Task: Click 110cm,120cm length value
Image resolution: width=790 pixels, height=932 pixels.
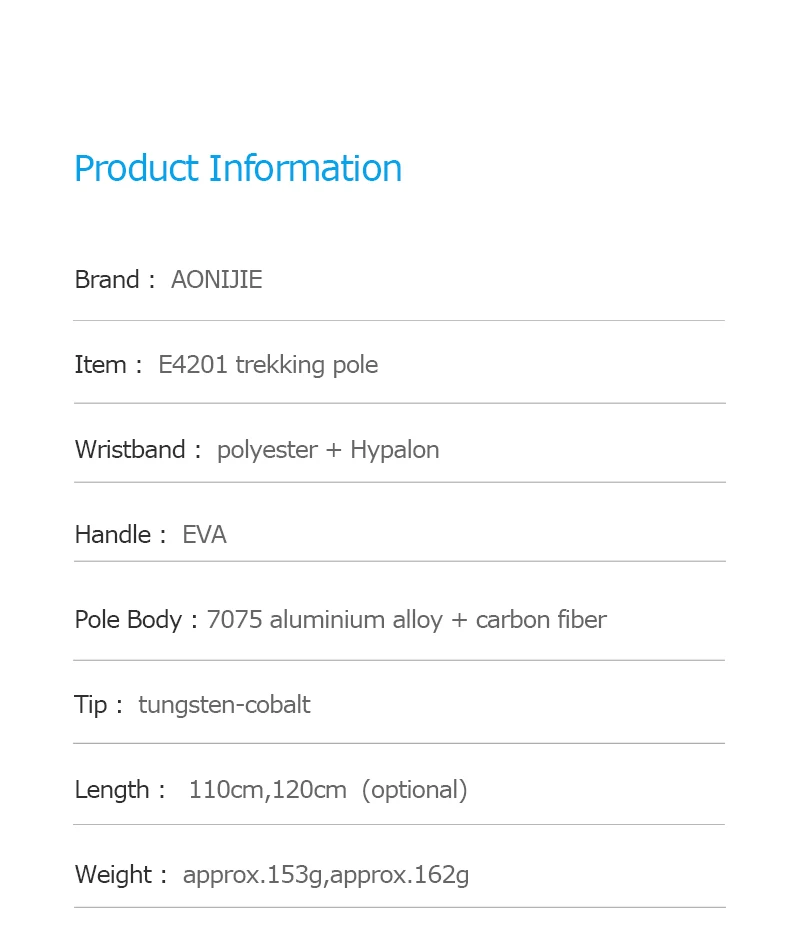Action: (x=268, y=790)
